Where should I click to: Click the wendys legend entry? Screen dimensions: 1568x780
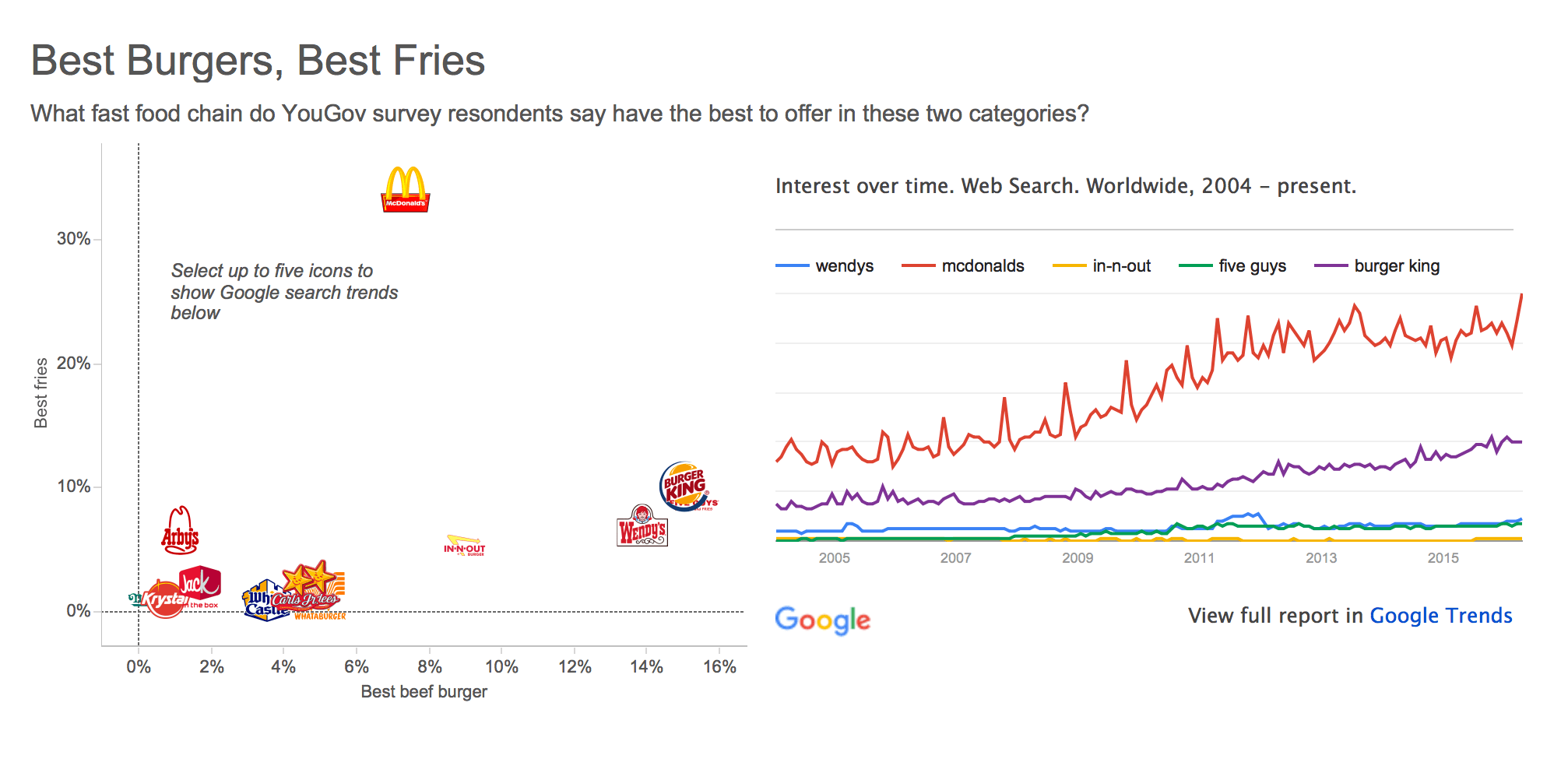pyautogui.click(x=844, y=266)
